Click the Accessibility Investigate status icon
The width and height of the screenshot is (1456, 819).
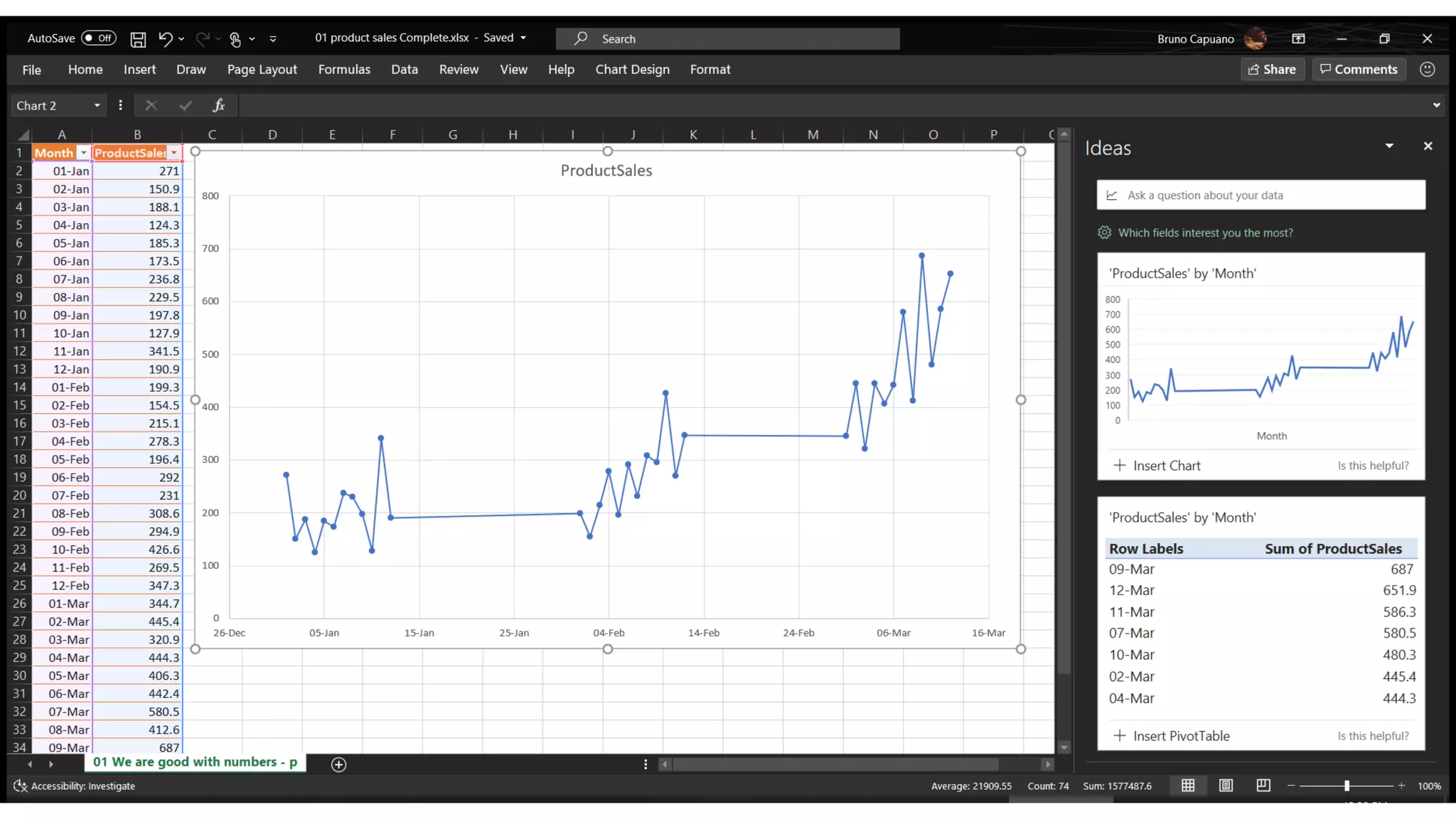tap(20, 786)
